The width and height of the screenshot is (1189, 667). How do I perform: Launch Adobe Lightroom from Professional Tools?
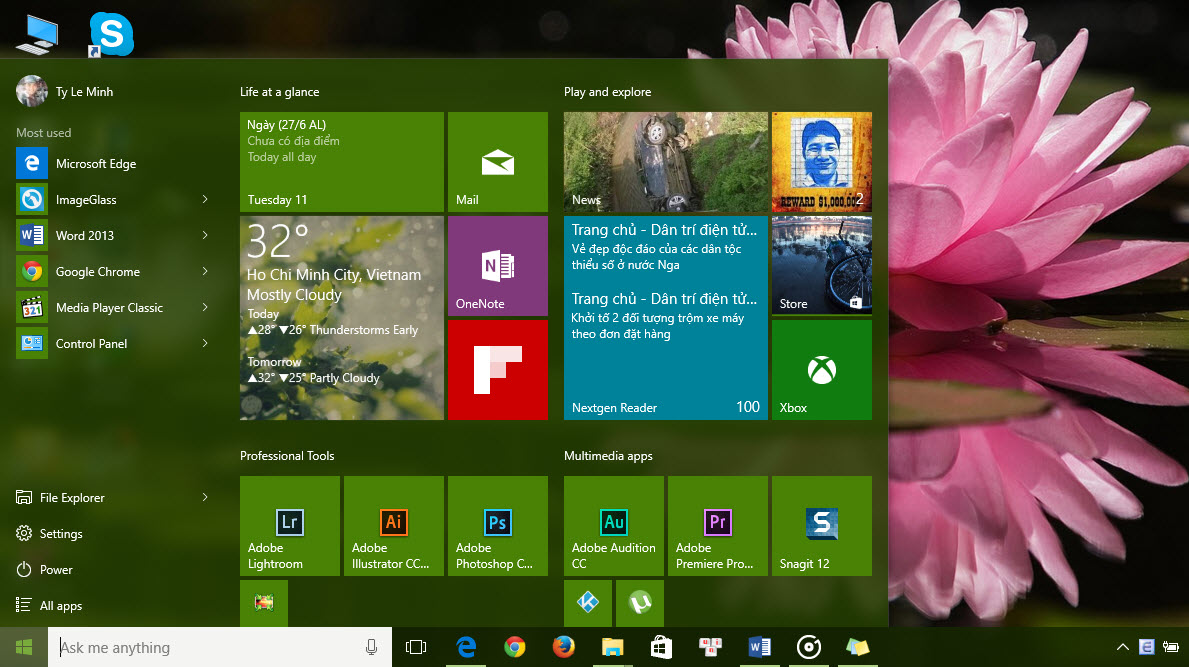[289, 525]
